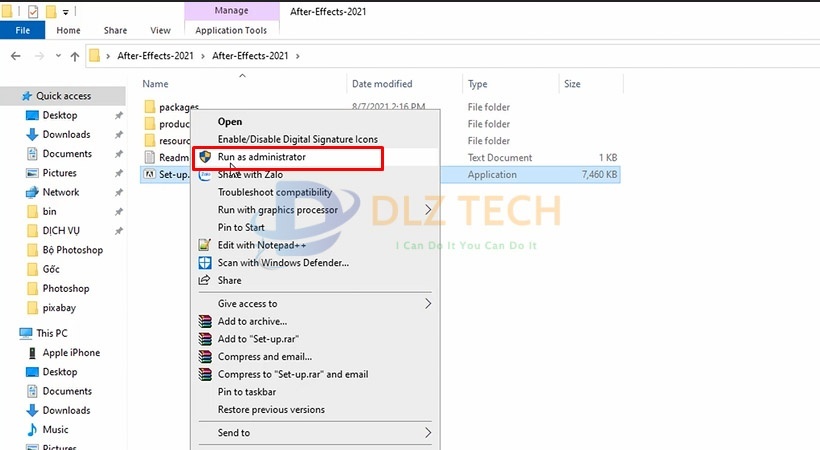Select Troubleshoot compatibility from context menu
Image resolution: width=820 pixels, height=450 pixels.
(x=275, y=192)
